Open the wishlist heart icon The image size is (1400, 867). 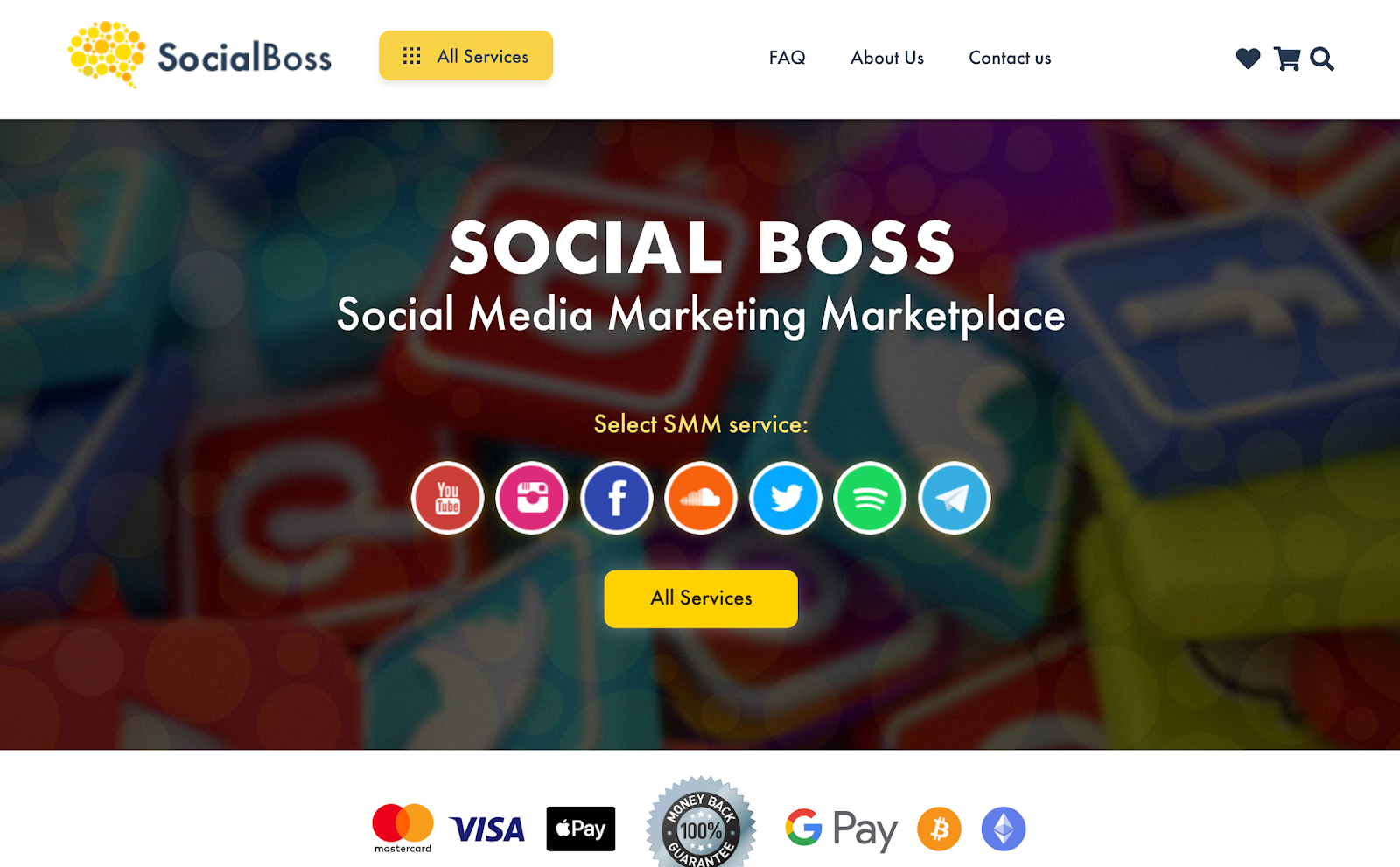1248,59
